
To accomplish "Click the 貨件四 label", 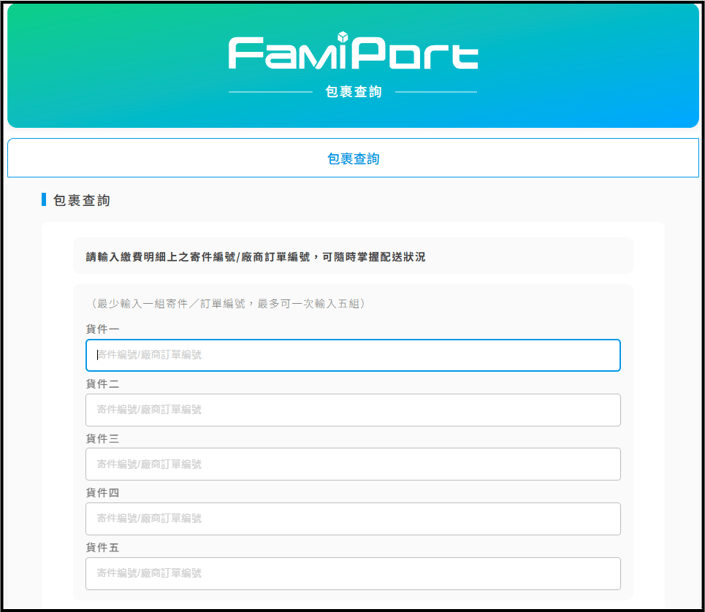I will pyautogui.click(x=102, y=493).
